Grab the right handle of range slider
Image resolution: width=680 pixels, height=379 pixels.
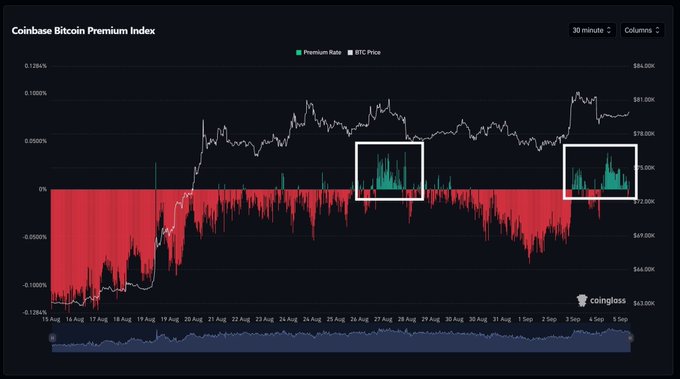click(x=631, y=338)
